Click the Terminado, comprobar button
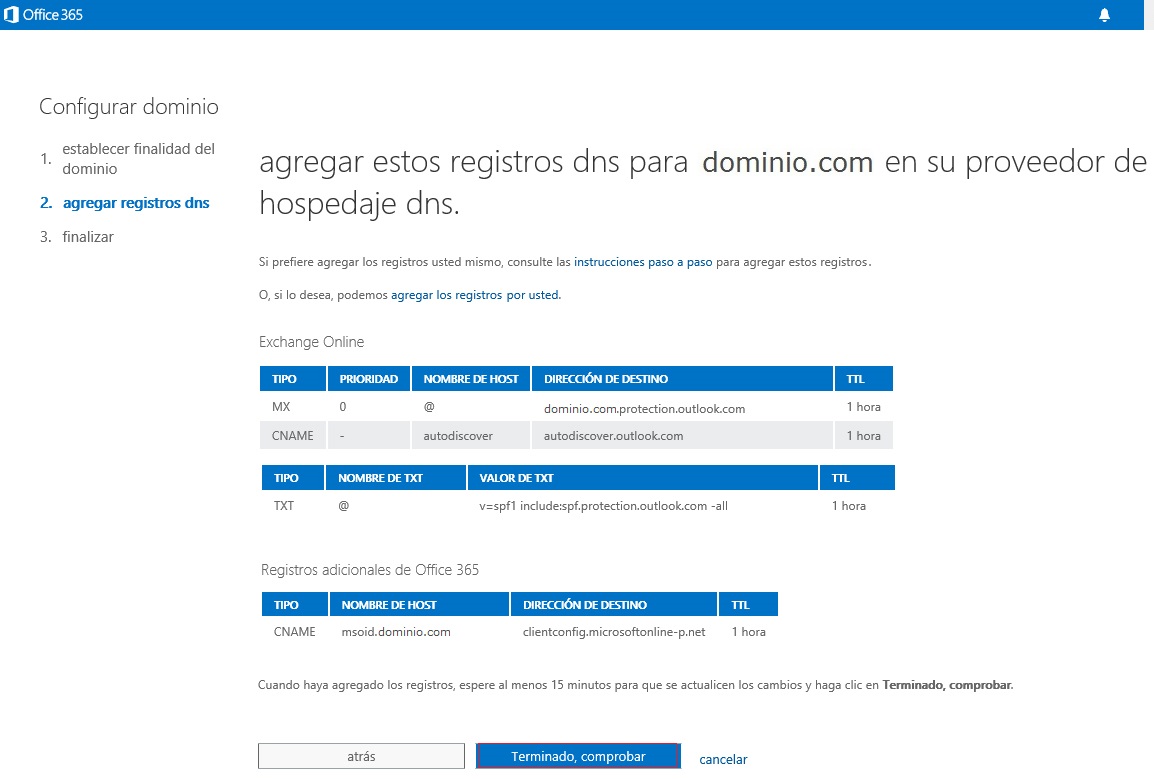This screenshot has width=1154, height=779. tap(578, 756)
